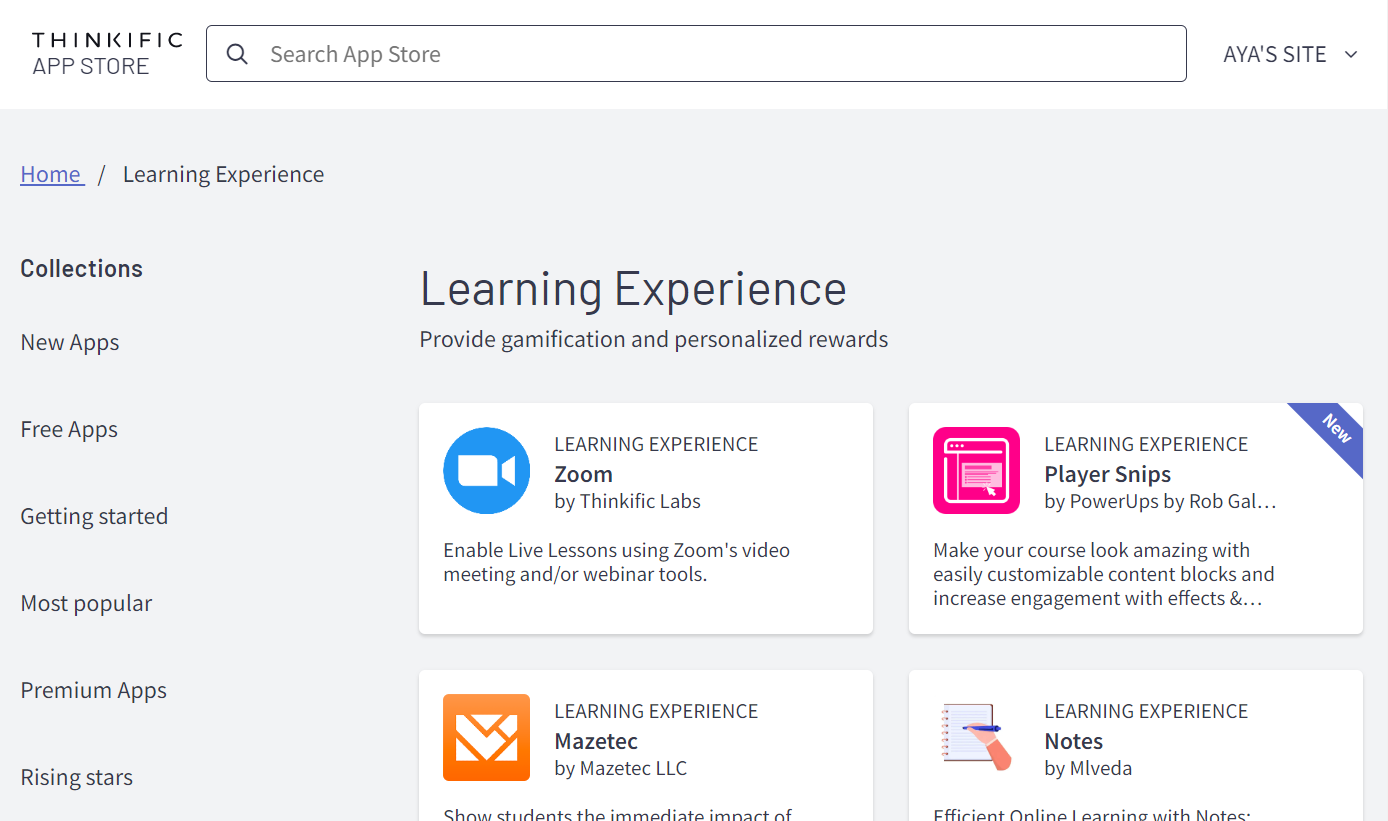The height and width of the screenshot is (821, 1388).
Task: Click the Thinkific App Store logo
Action: [107, 54]
